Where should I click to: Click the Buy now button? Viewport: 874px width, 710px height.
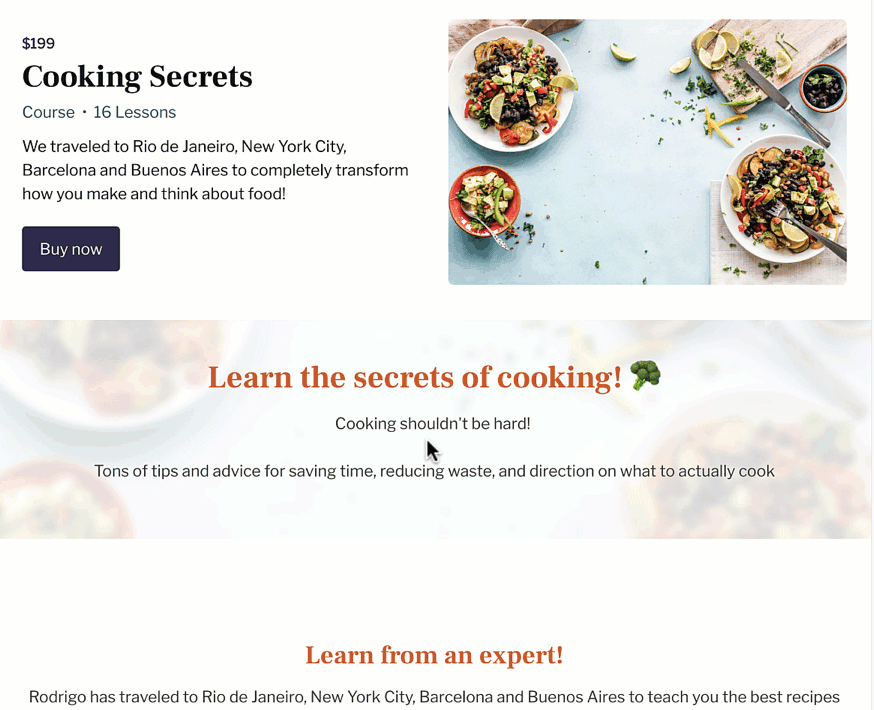coord(71,249)
